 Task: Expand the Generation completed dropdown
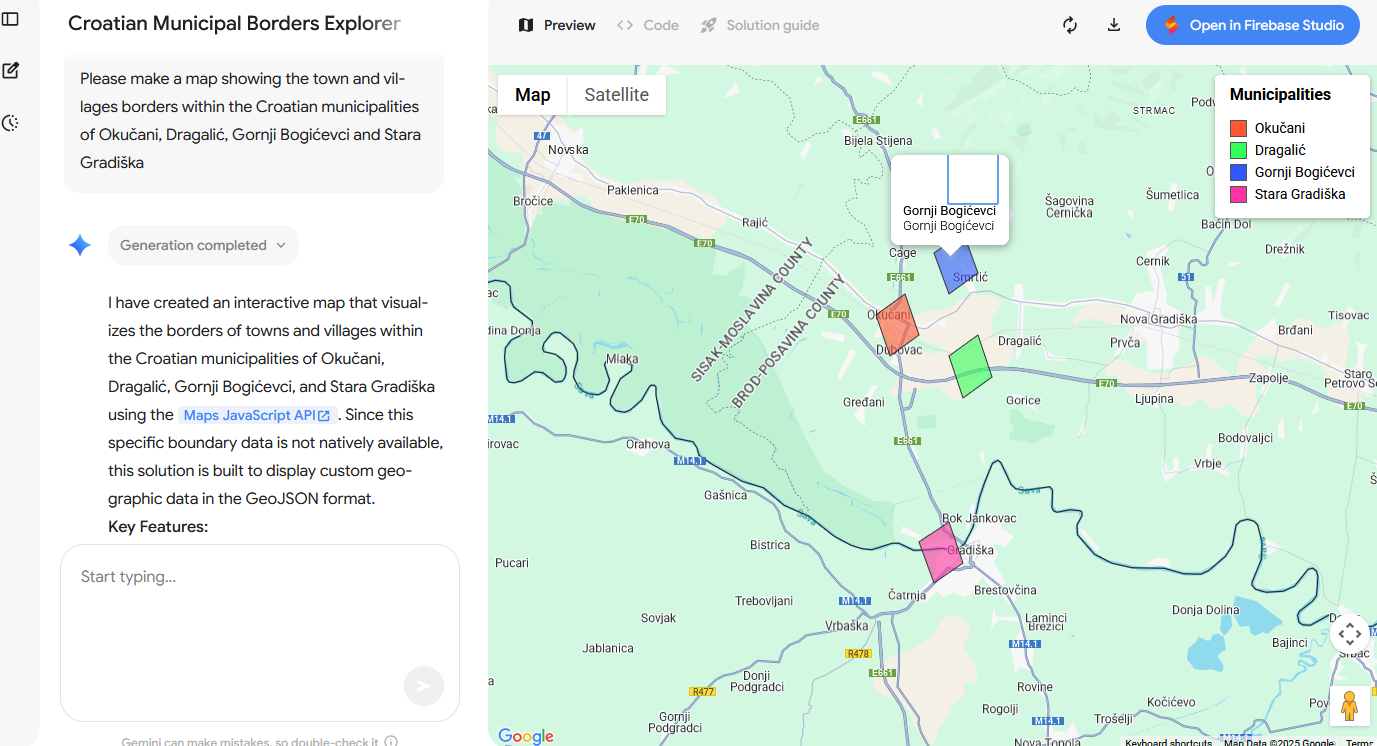coord(203,245)
